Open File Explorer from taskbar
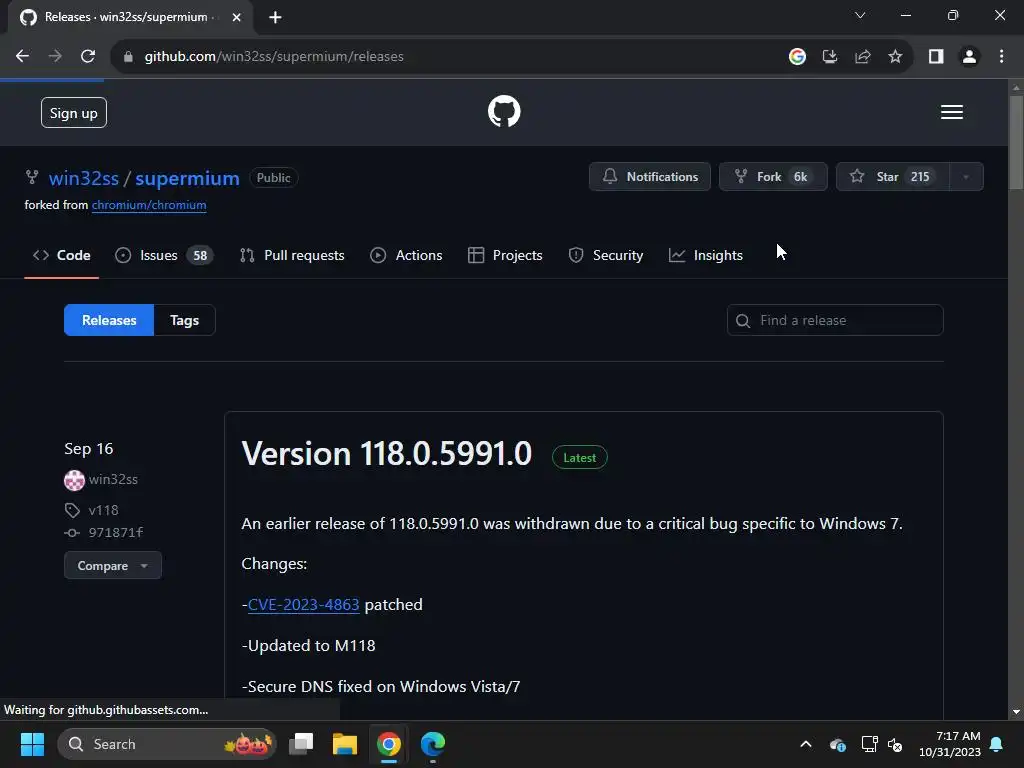1024x768 pixels. click(x=345, y=744)
